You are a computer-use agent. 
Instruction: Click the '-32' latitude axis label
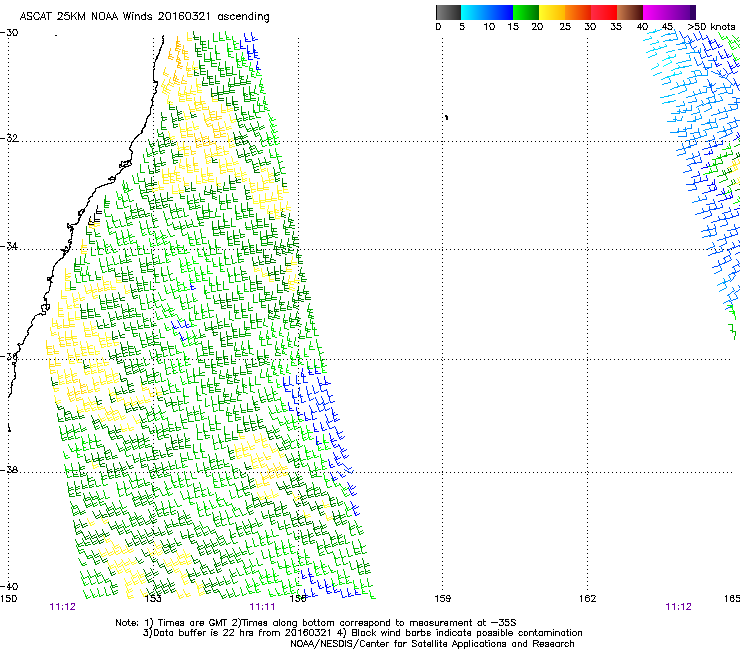(x=9, y=138)
